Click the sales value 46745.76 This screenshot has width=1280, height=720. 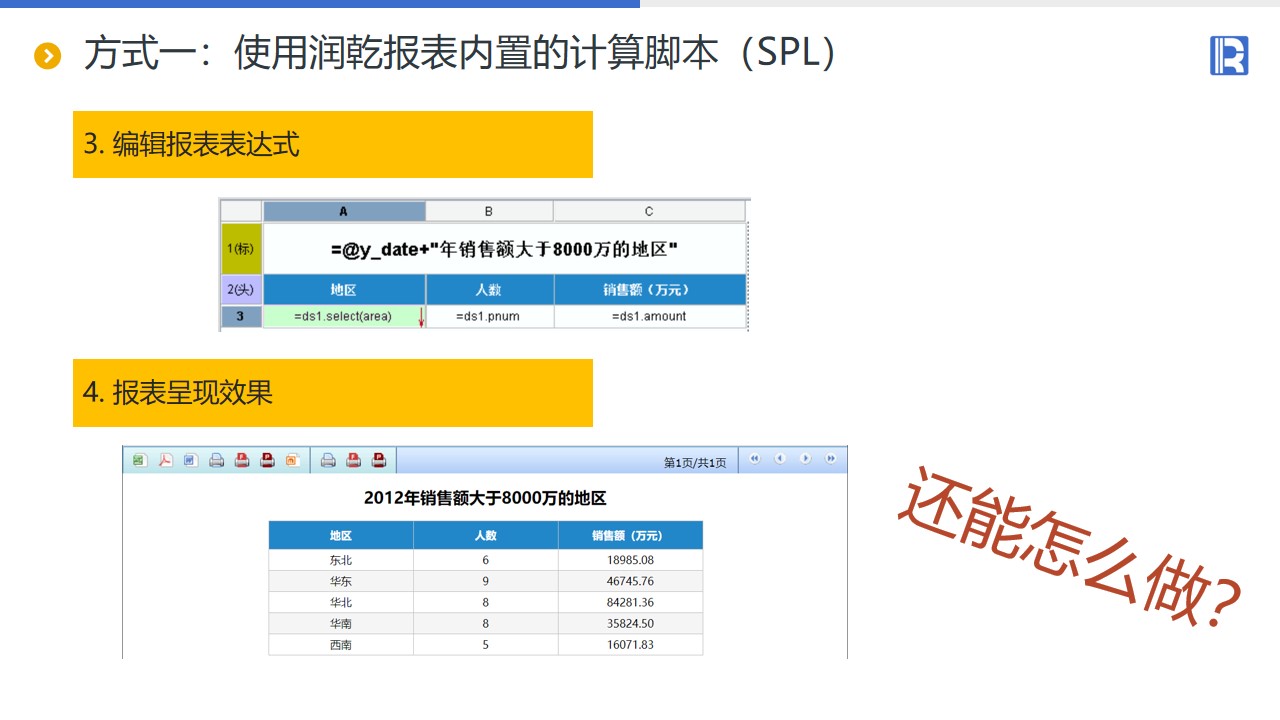pos(630,581)
